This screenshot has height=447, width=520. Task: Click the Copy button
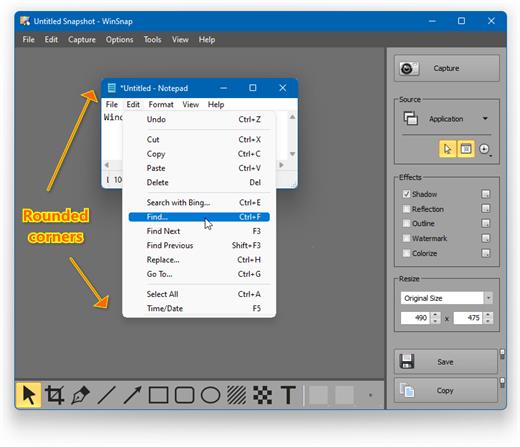[x=446, y=390]
